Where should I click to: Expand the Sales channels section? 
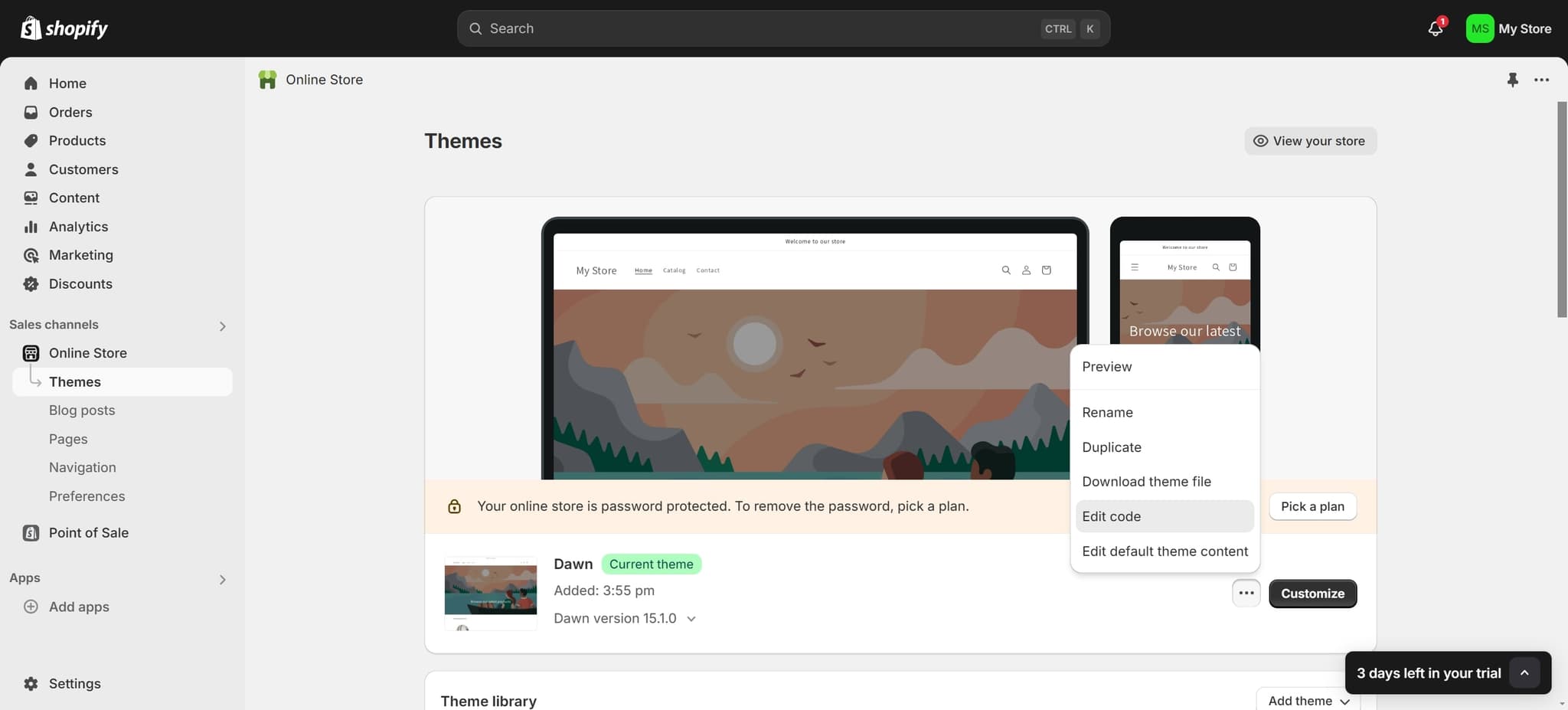(222, 326)
